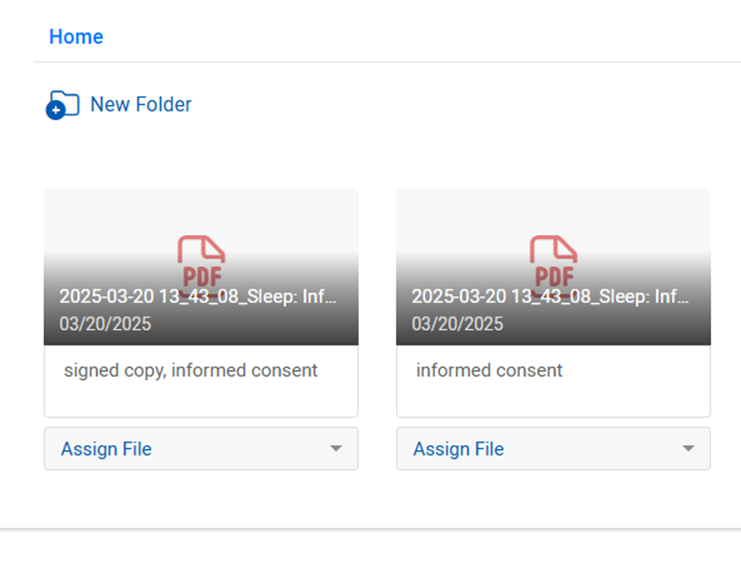Click the New Folder text label

[141, 104]
